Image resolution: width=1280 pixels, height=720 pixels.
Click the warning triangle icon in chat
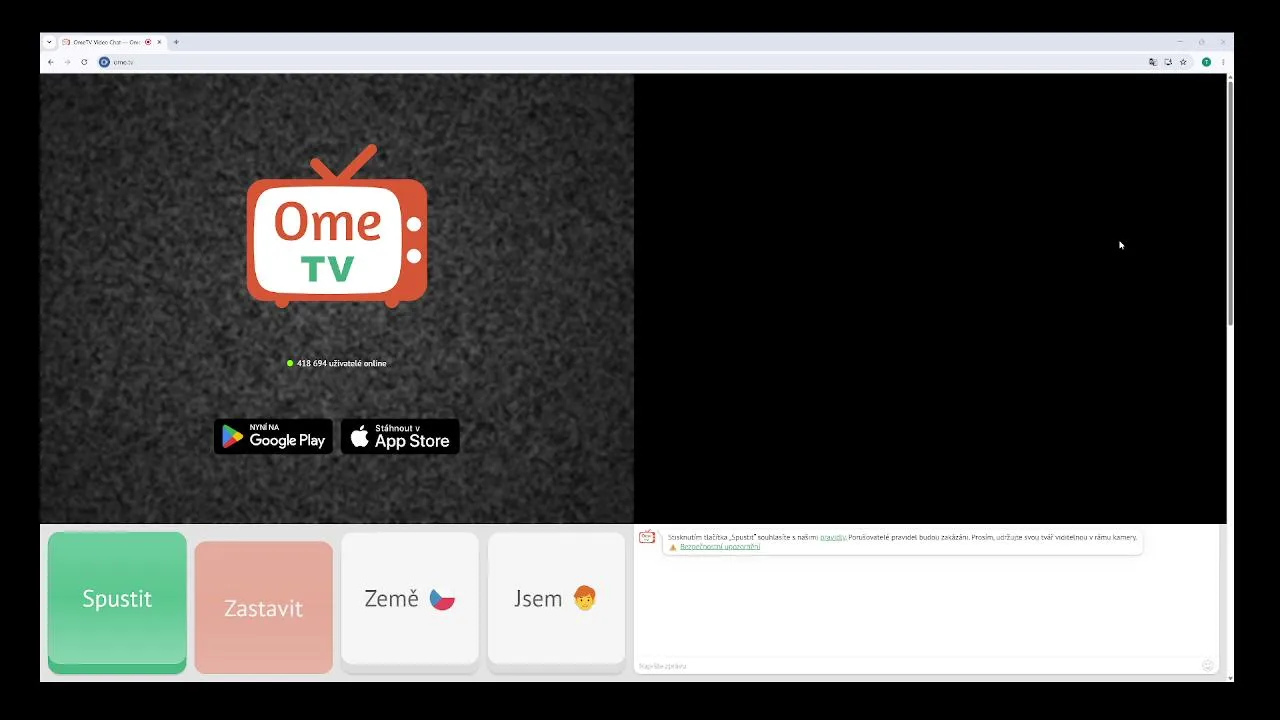click(x=673, y=547)
